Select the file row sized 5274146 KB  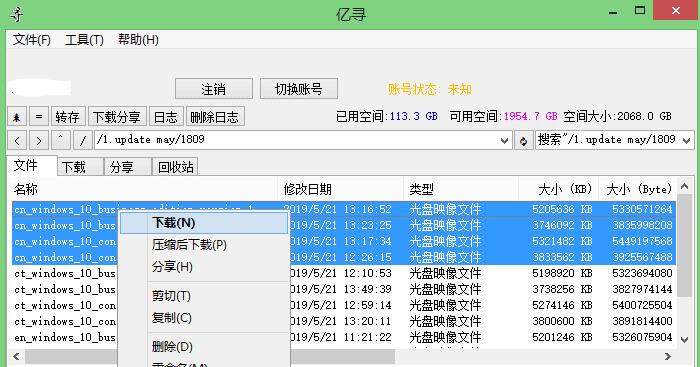(344, 305)
